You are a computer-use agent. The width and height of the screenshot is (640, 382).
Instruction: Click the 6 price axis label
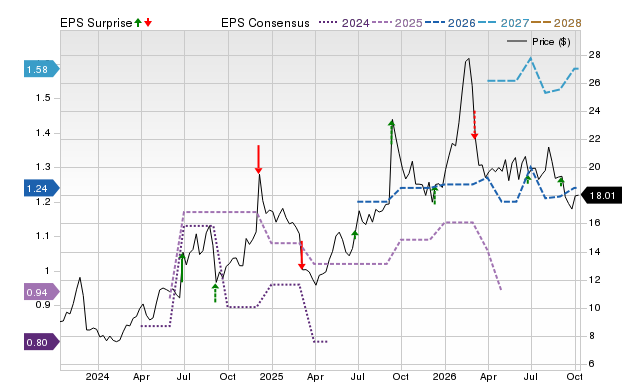click(591, 363)
